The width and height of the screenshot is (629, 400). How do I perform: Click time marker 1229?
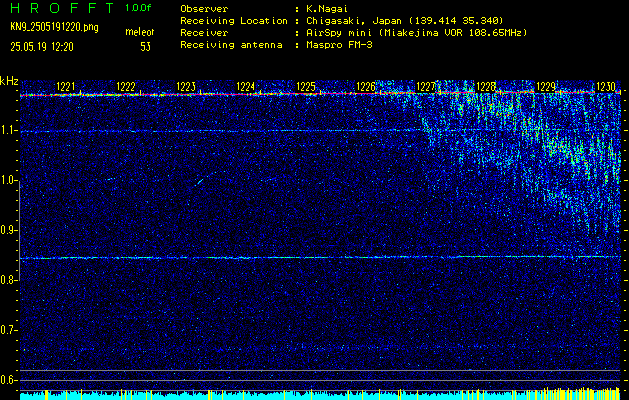point(546,86)
